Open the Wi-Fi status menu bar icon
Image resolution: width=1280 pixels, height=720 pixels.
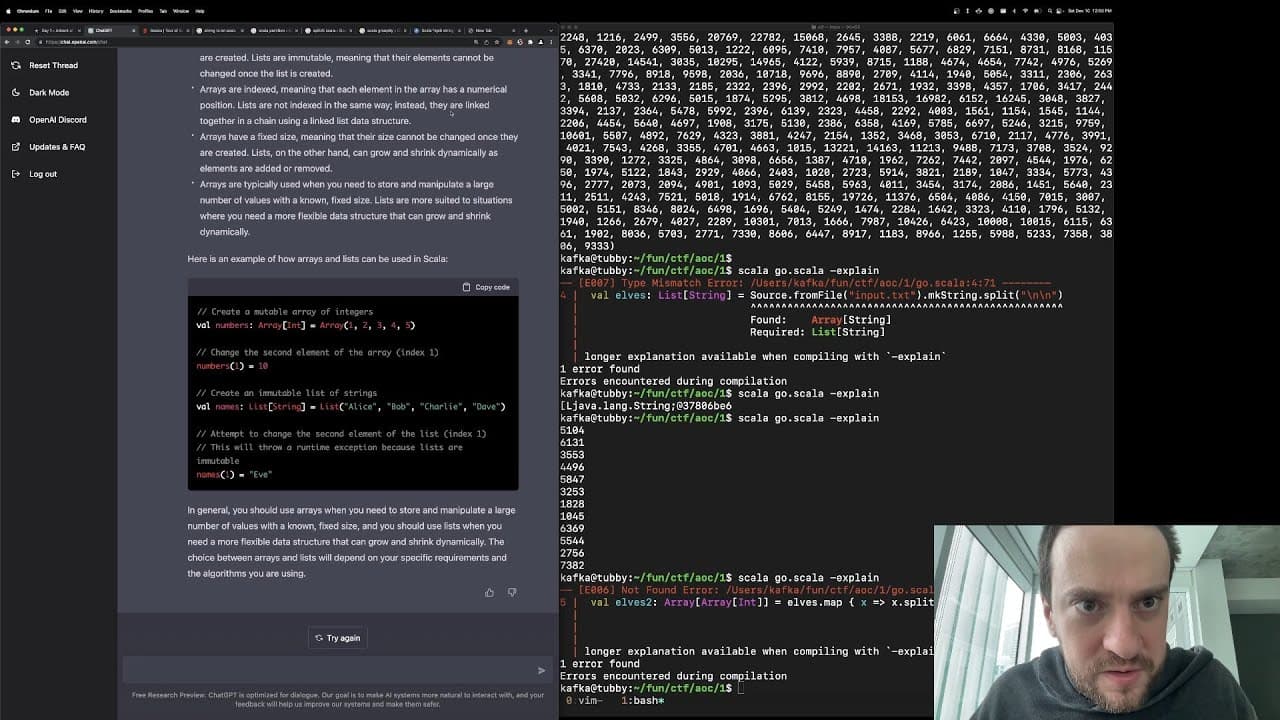click(x=1025, y=11)
